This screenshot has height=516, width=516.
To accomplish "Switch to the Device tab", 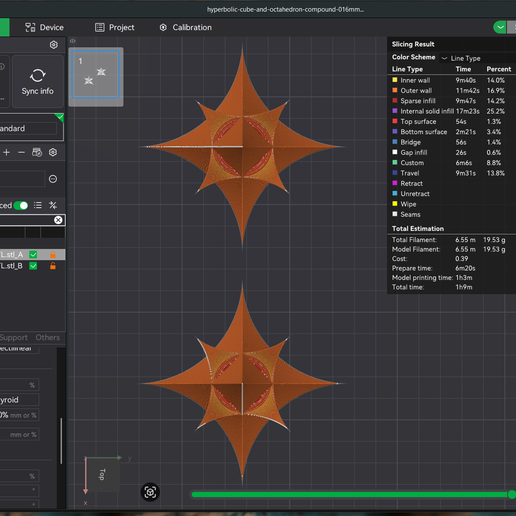I will [x=44, y=27].
